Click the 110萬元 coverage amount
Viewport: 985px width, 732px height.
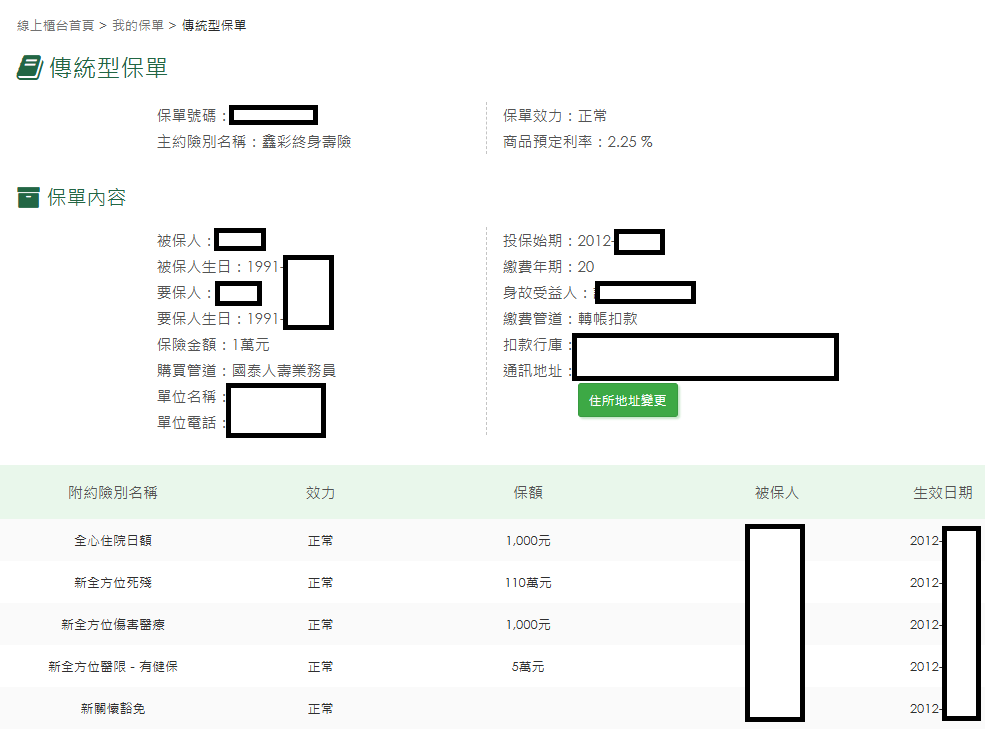[x=528, y=583]
